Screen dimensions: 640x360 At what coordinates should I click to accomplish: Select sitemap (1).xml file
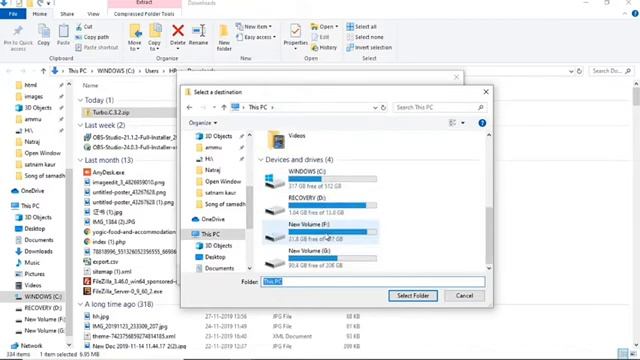[x=108, y=272]
